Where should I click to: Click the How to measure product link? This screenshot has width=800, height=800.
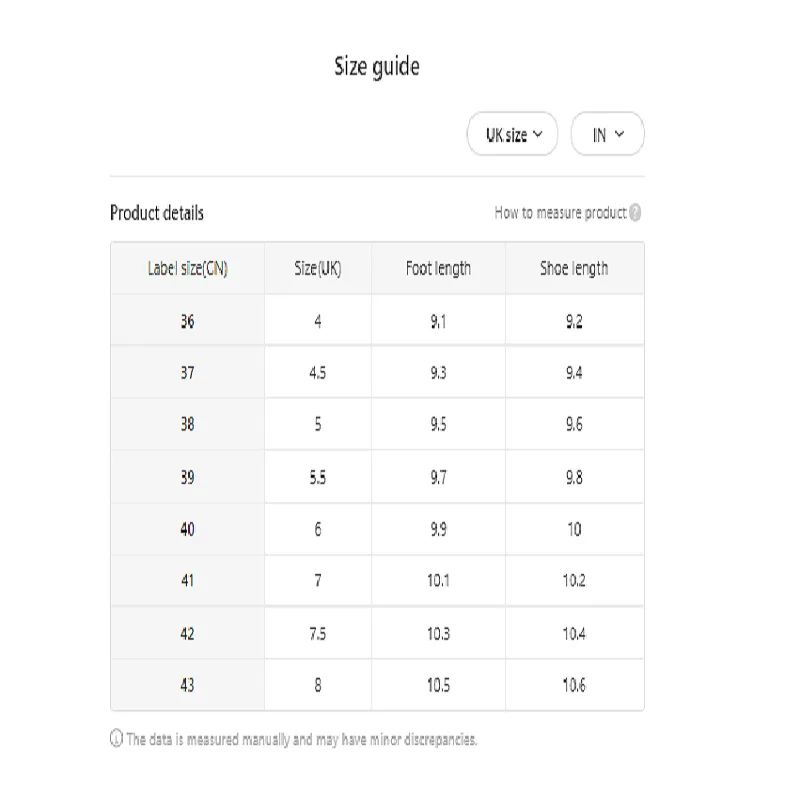(x=560, y=213)
